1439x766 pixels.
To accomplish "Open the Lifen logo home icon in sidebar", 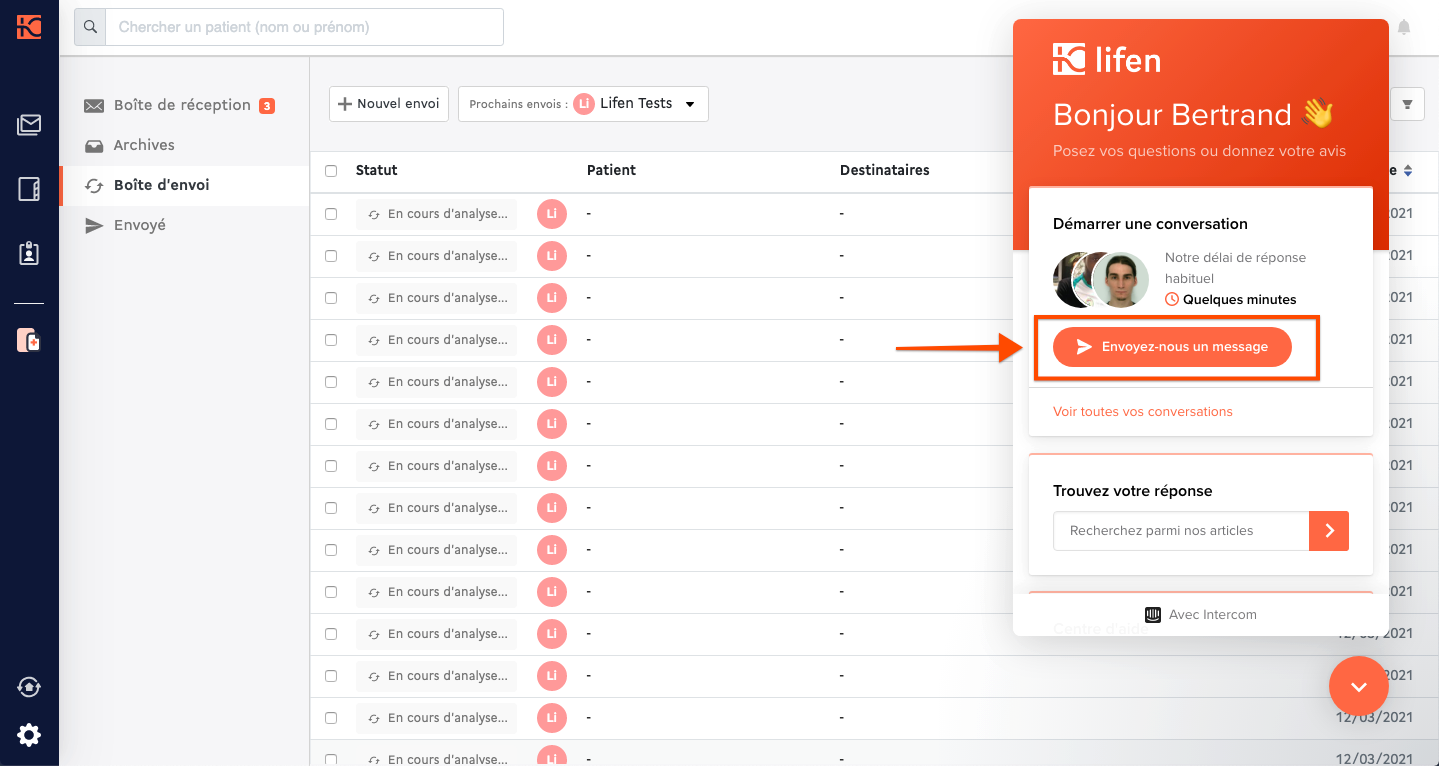I will (x=29, y=27).
